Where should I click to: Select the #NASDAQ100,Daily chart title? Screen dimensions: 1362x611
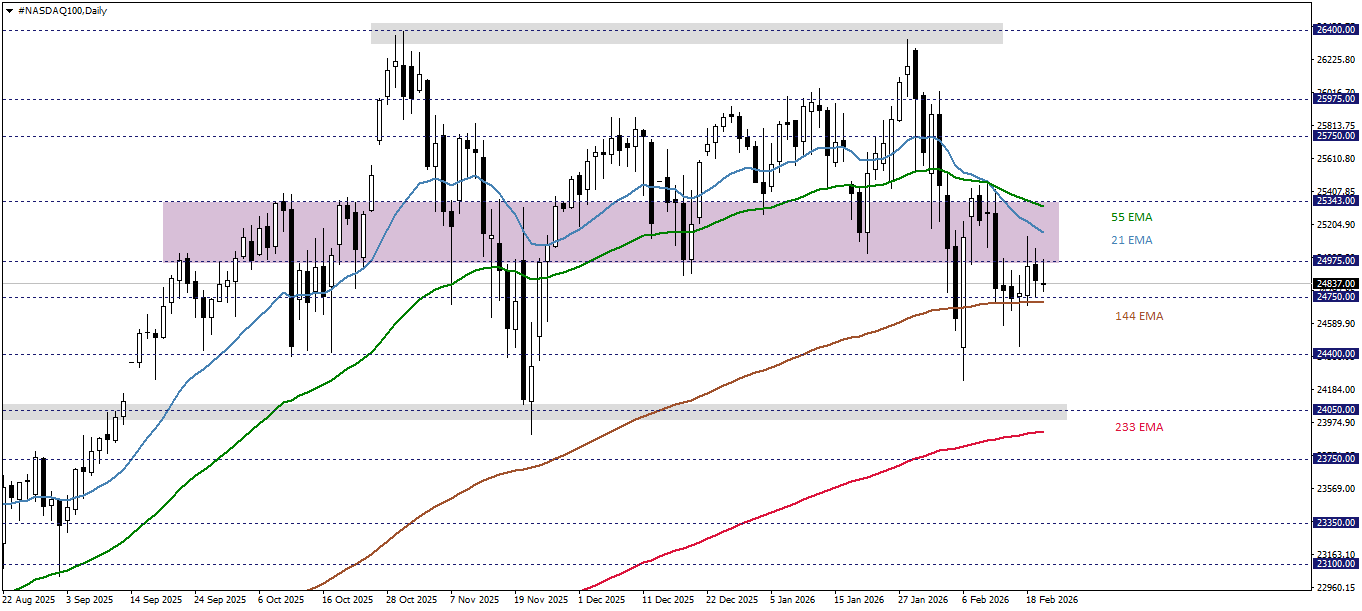[60, 11]
